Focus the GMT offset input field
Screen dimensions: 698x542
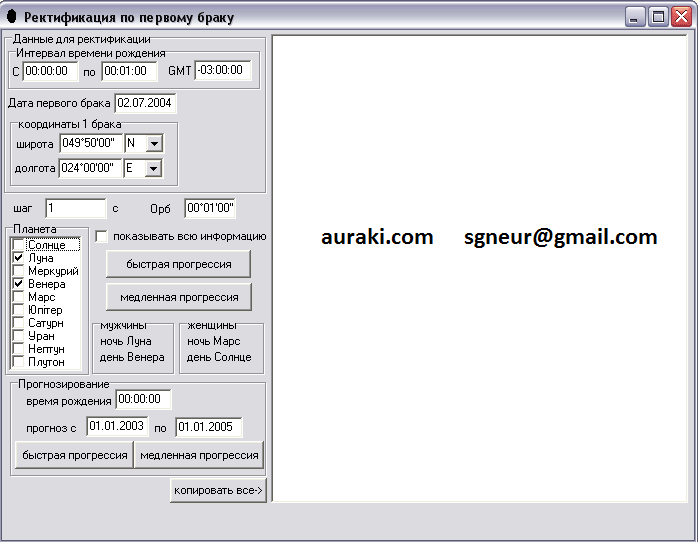pyautogui.click(x=221, y=71)
